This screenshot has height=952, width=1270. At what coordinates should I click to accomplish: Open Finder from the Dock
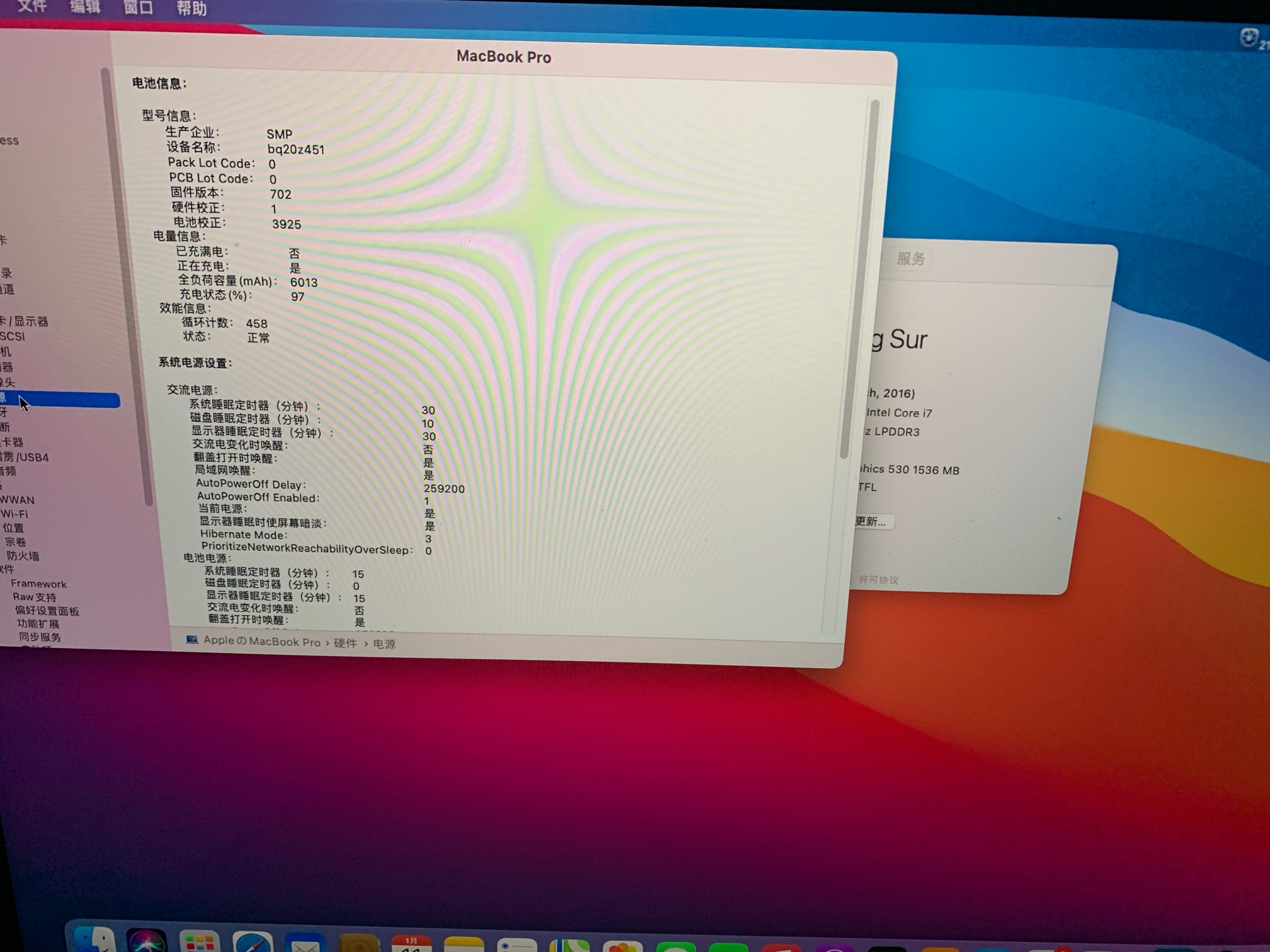pos(94,939)
